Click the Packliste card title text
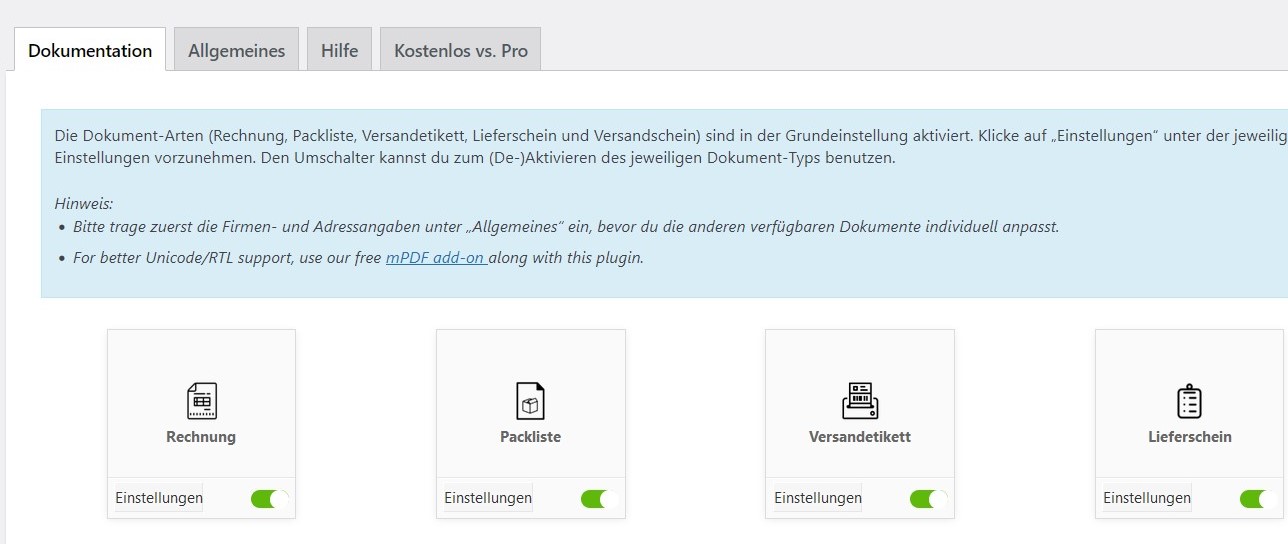The image size is (1288, 544). point(530,437)
